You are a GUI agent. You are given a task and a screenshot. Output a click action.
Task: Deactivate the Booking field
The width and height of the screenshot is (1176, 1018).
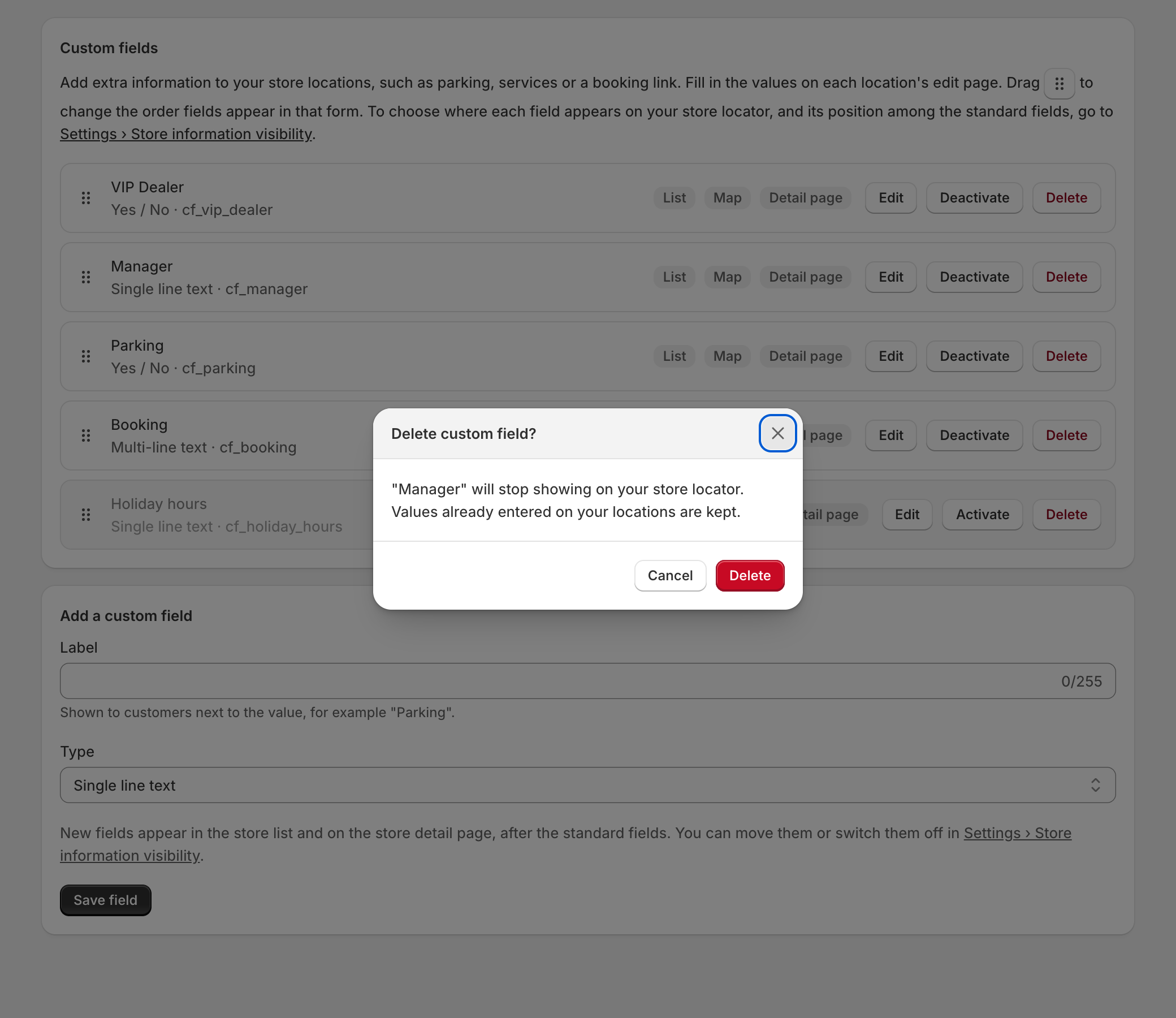(974, 435)
